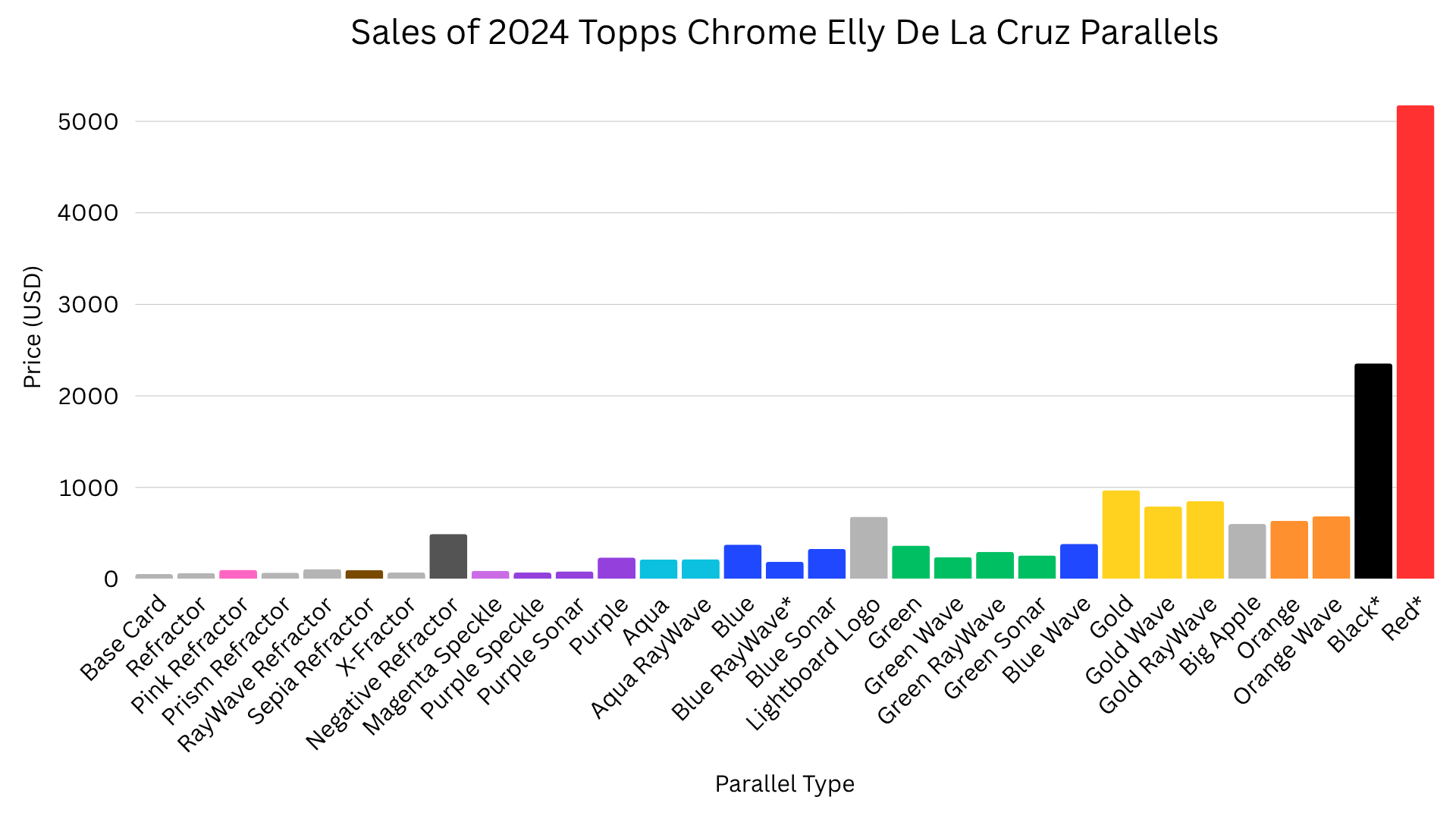This screenshot has height=819, width=1456.
Task: Click the green bar labeled Green
Action: 911,562
